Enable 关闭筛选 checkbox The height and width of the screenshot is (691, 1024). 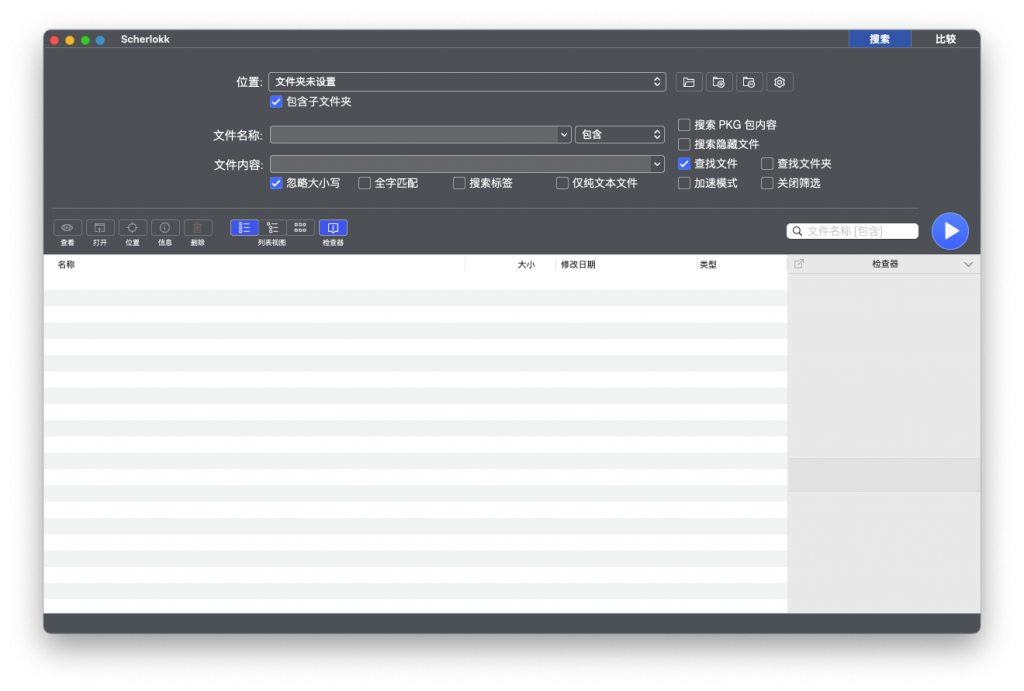pos(767,184)
